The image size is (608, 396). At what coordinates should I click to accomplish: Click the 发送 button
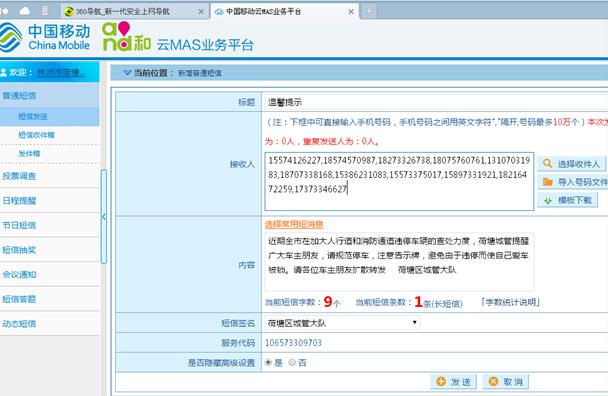click(x=454, y=382)
